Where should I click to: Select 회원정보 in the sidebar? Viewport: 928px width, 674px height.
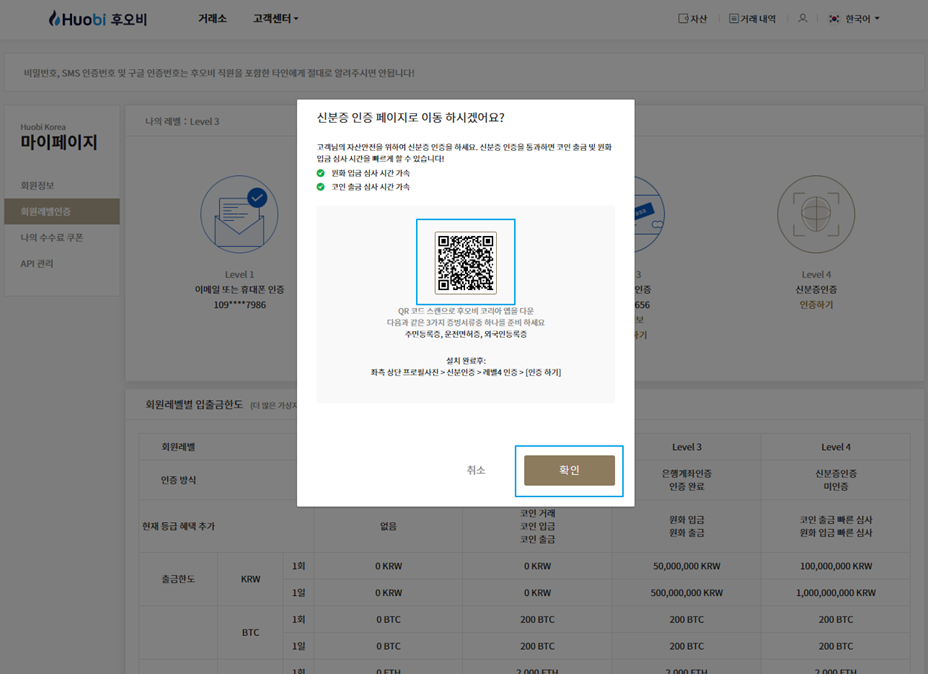(37, 185)
